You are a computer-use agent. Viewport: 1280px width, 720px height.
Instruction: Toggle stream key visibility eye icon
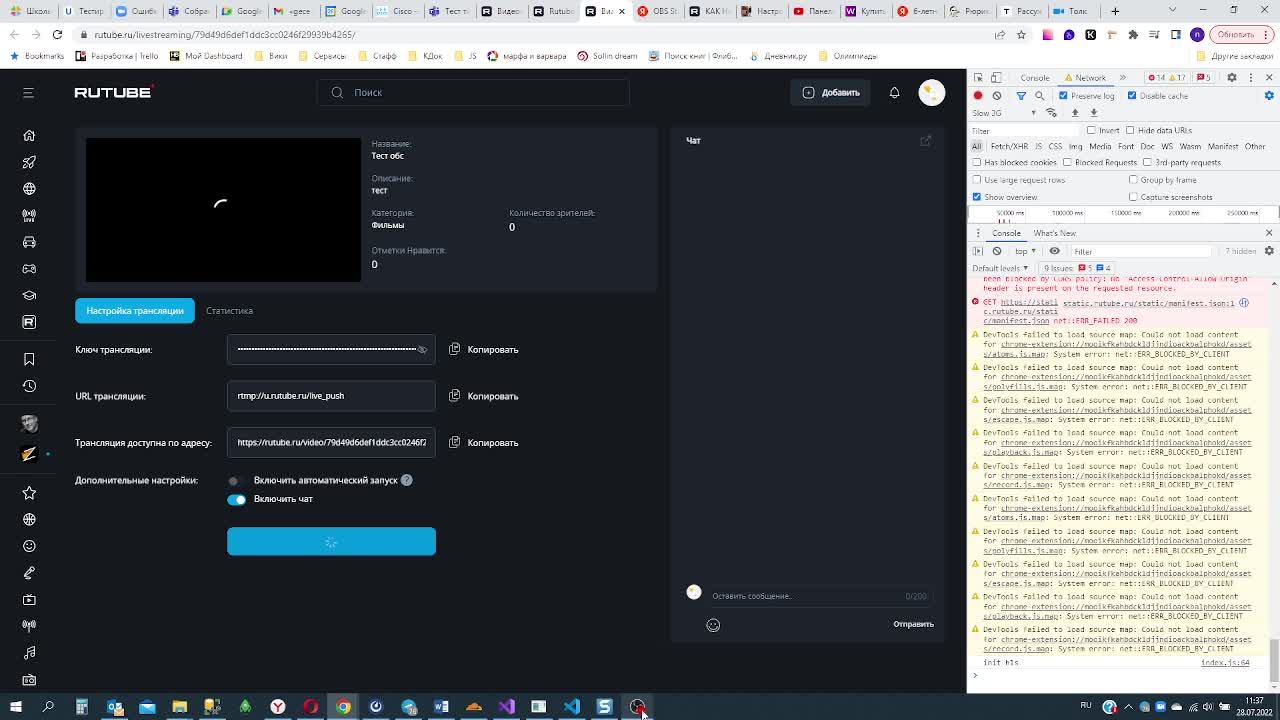(422, 350)
